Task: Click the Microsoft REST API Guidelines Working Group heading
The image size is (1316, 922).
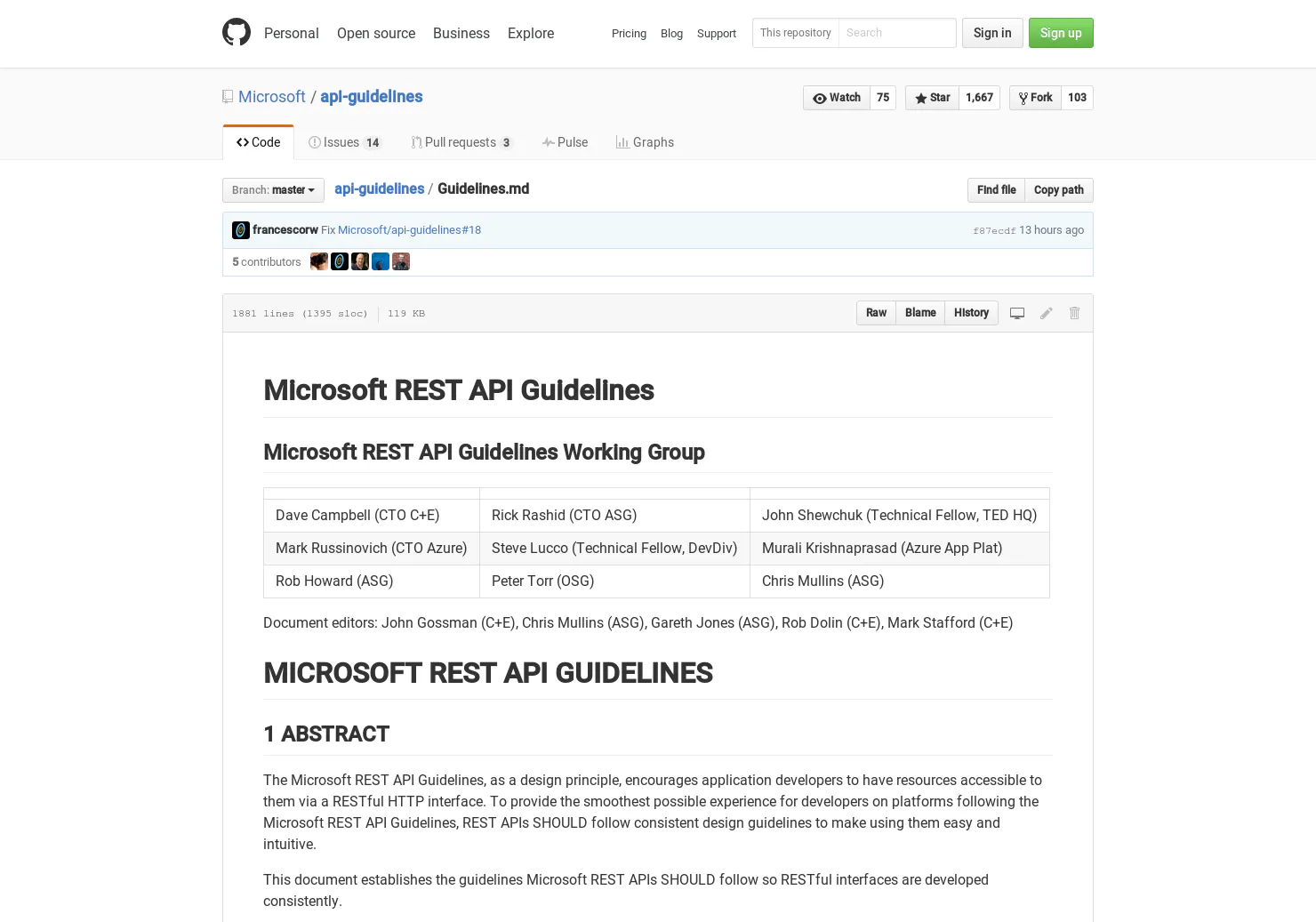Action: pos(484,453)
